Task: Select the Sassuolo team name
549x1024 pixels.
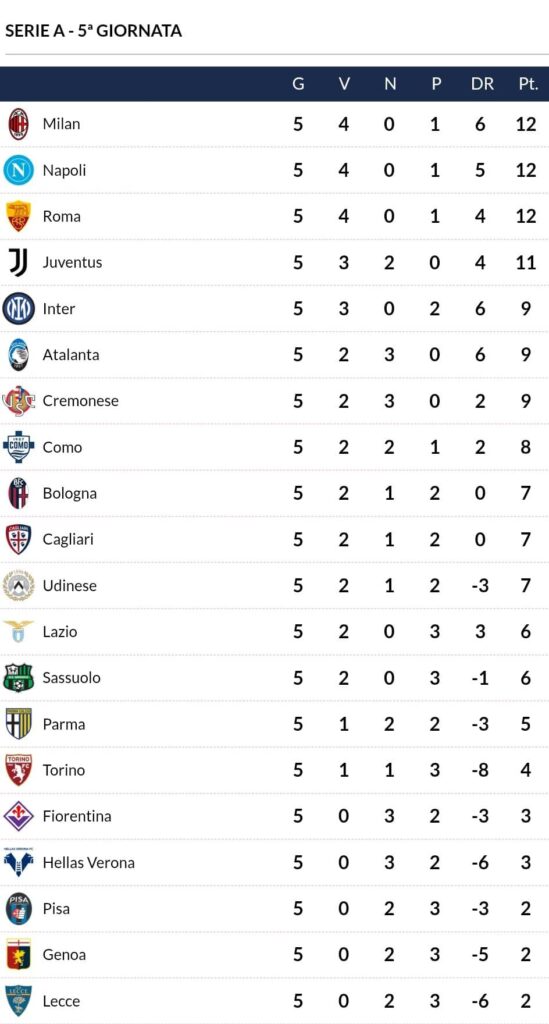Action: pos(71,678)
